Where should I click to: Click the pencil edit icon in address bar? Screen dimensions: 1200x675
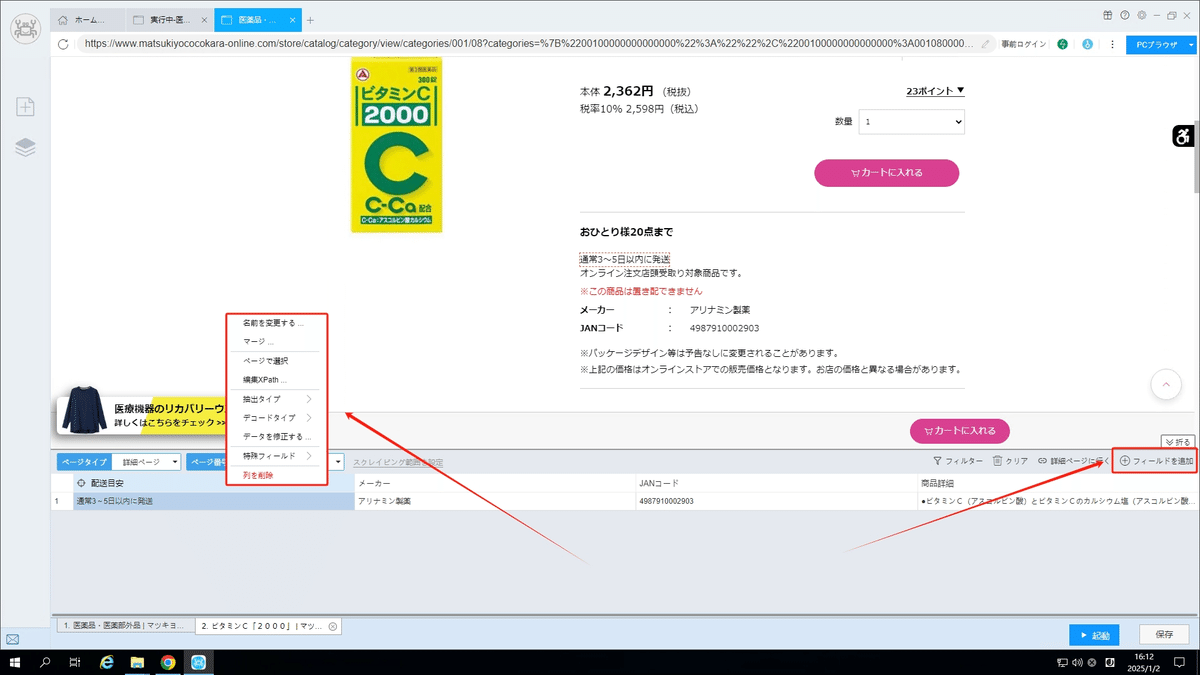pyautogui.click(x=986, y=44)
